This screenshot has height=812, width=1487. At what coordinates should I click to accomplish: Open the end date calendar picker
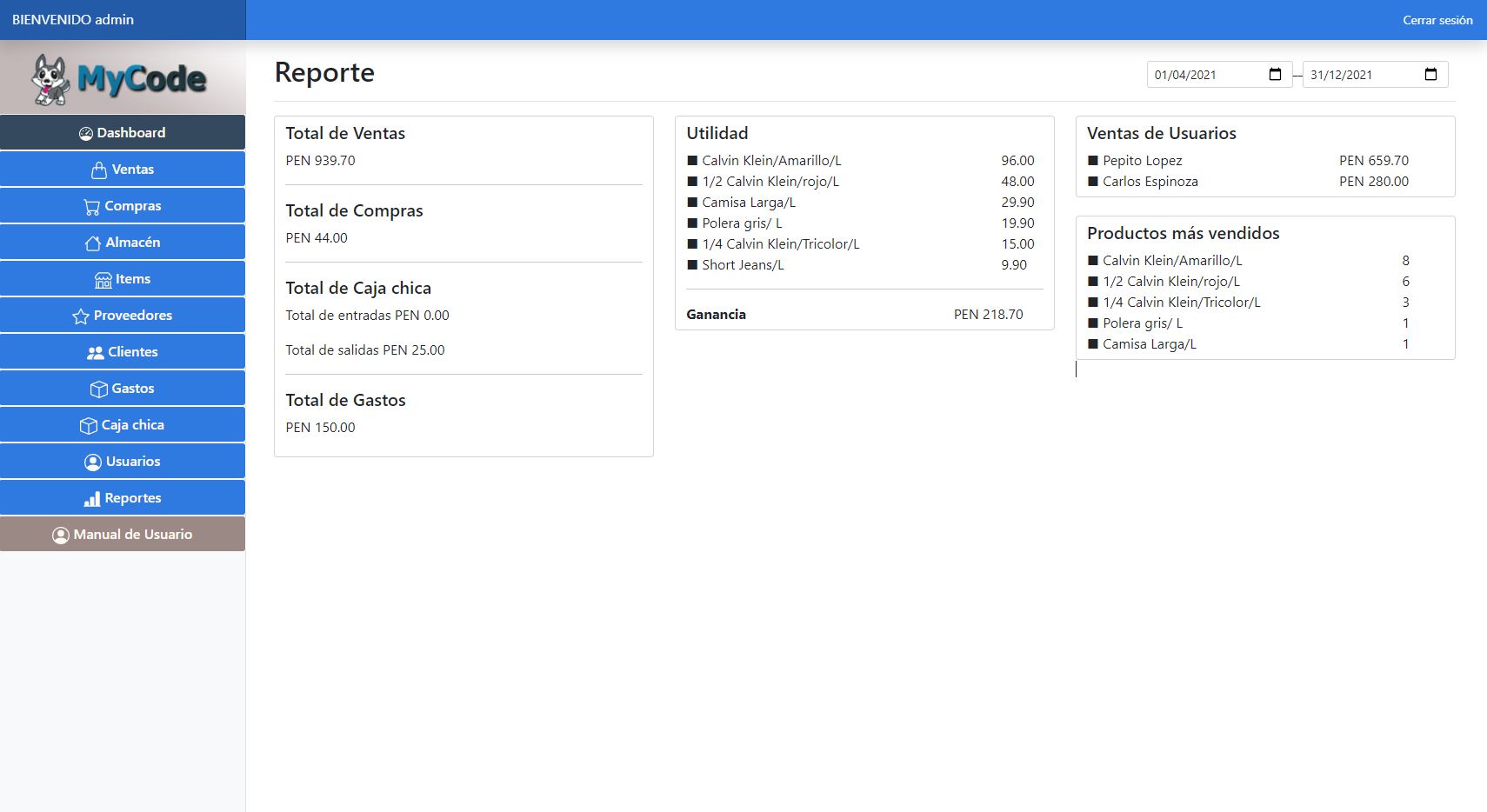click(1430, 75)
